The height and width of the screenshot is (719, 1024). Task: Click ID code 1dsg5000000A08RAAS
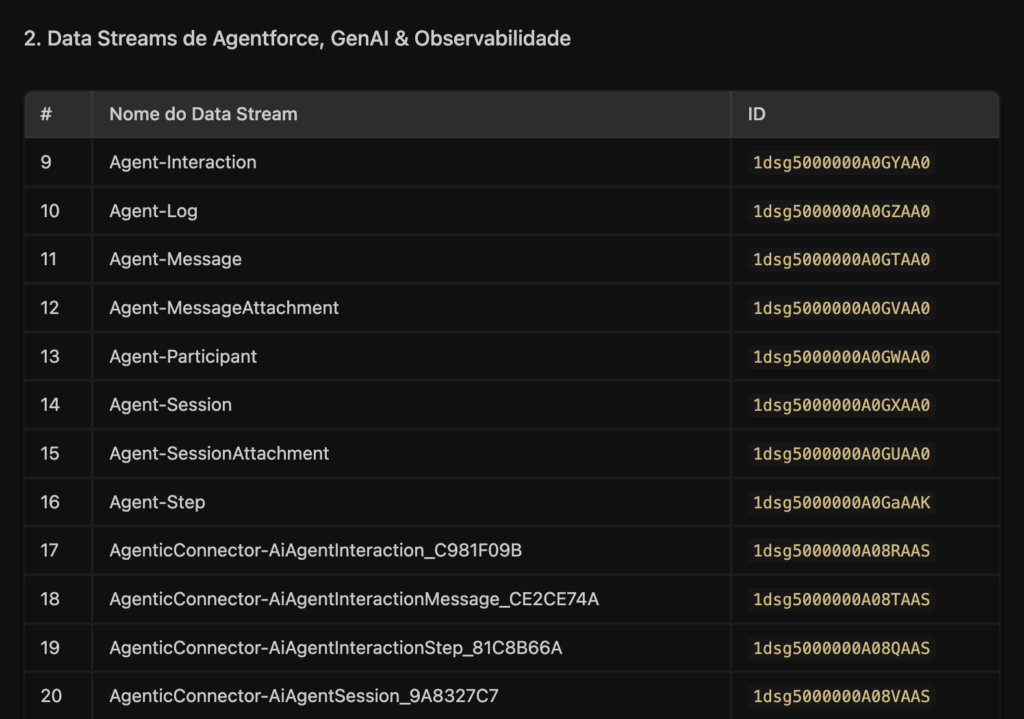(x=841, y=551)
